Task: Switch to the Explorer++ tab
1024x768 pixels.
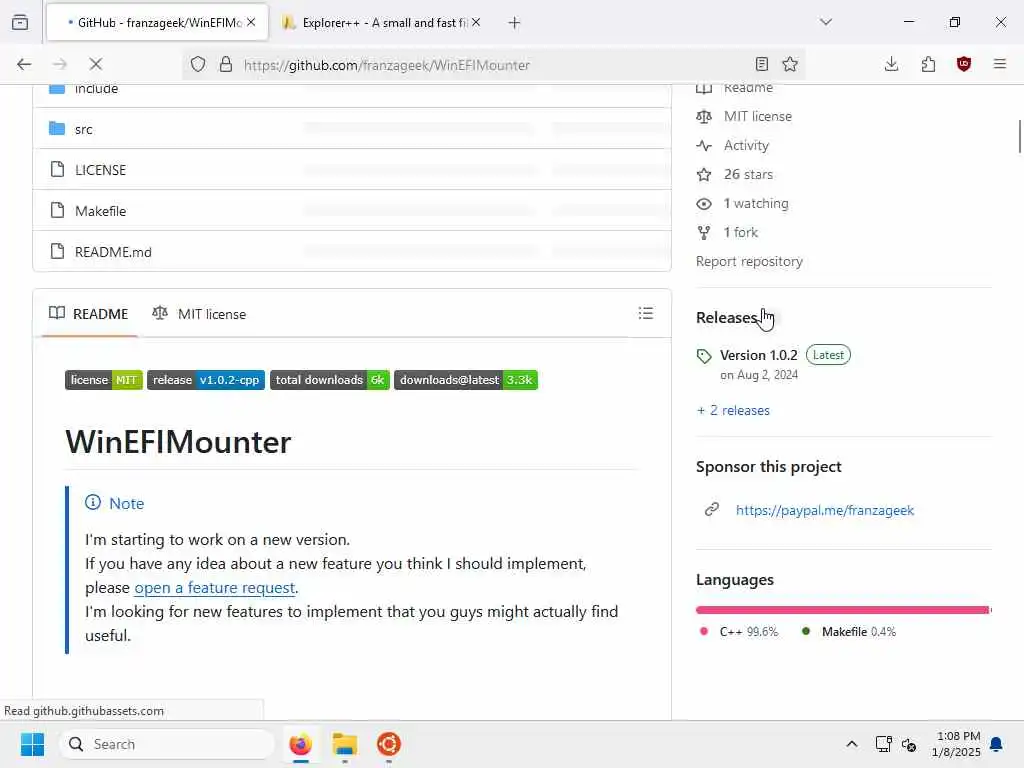Action: (382, 23)
